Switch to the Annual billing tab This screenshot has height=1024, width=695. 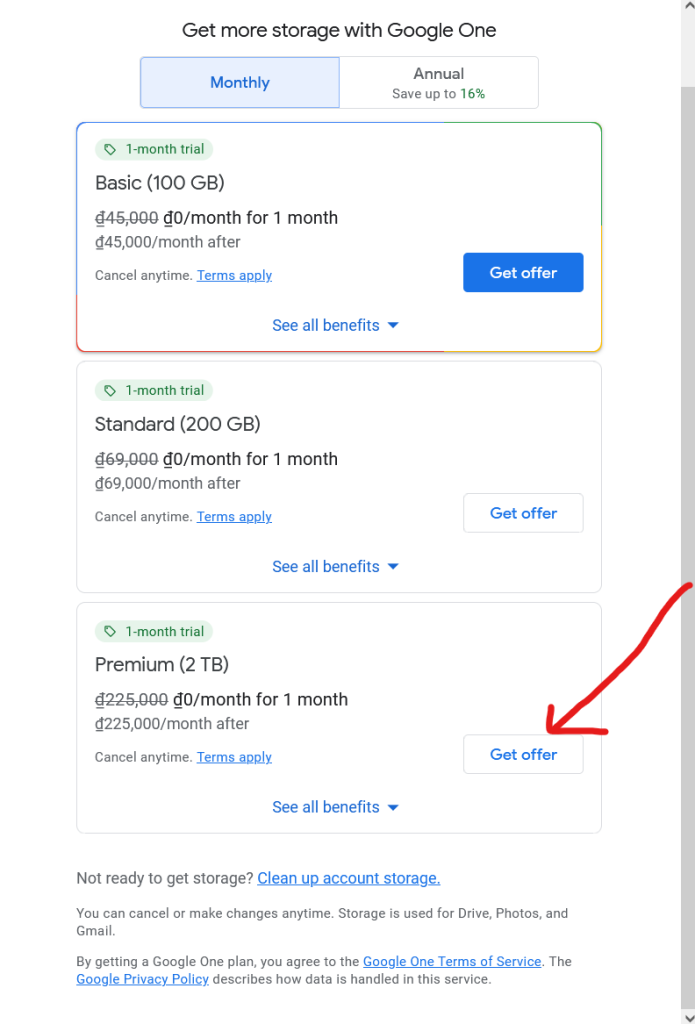click(438, 82)
